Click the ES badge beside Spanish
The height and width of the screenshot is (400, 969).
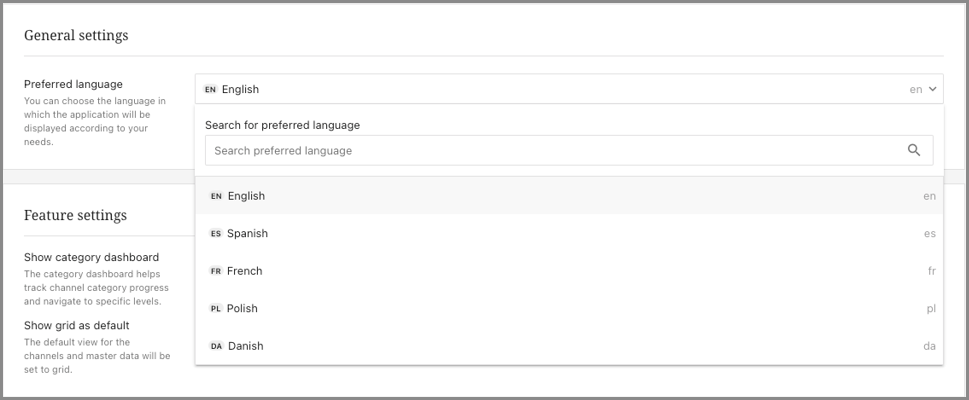coord(216,234)
